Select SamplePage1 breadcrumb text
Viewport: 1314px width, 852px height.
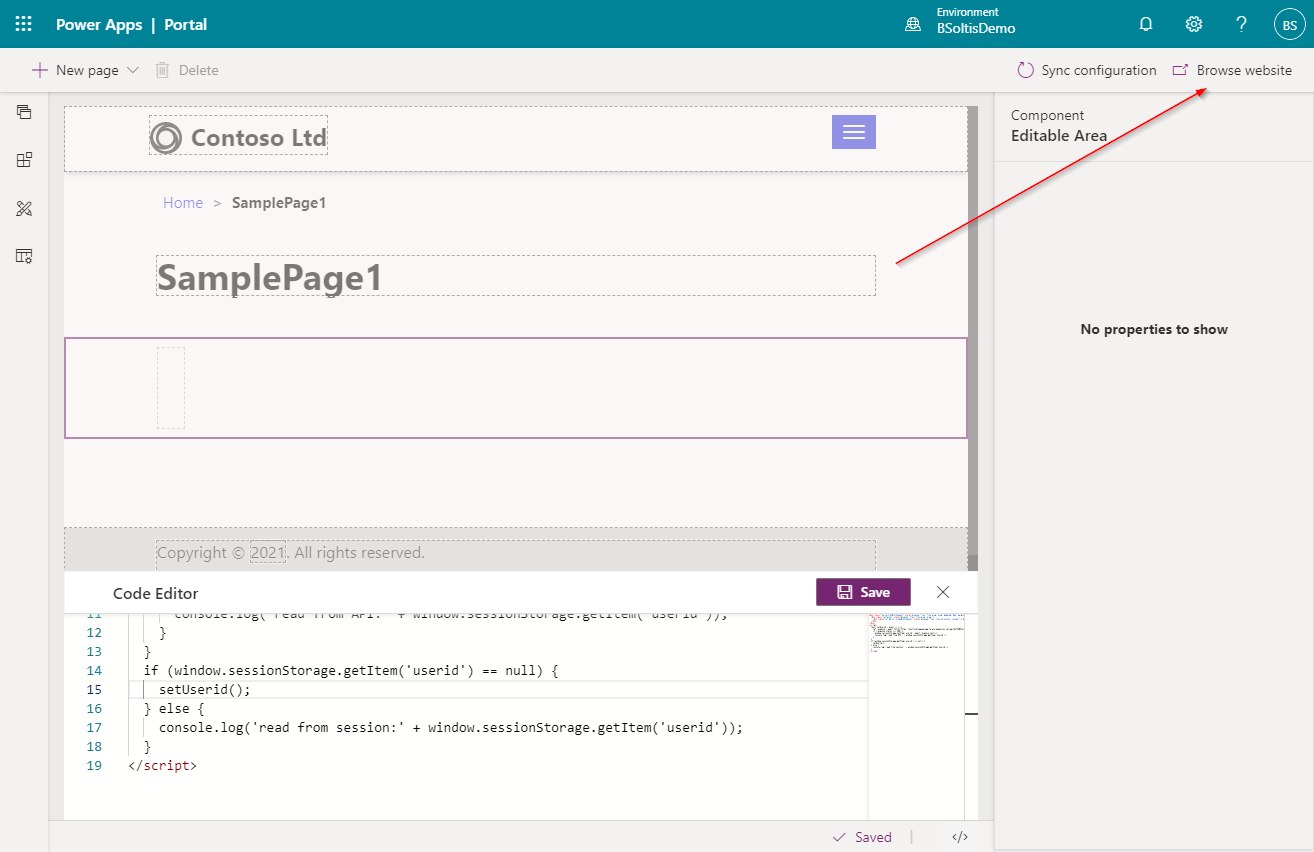click(279, 203)
